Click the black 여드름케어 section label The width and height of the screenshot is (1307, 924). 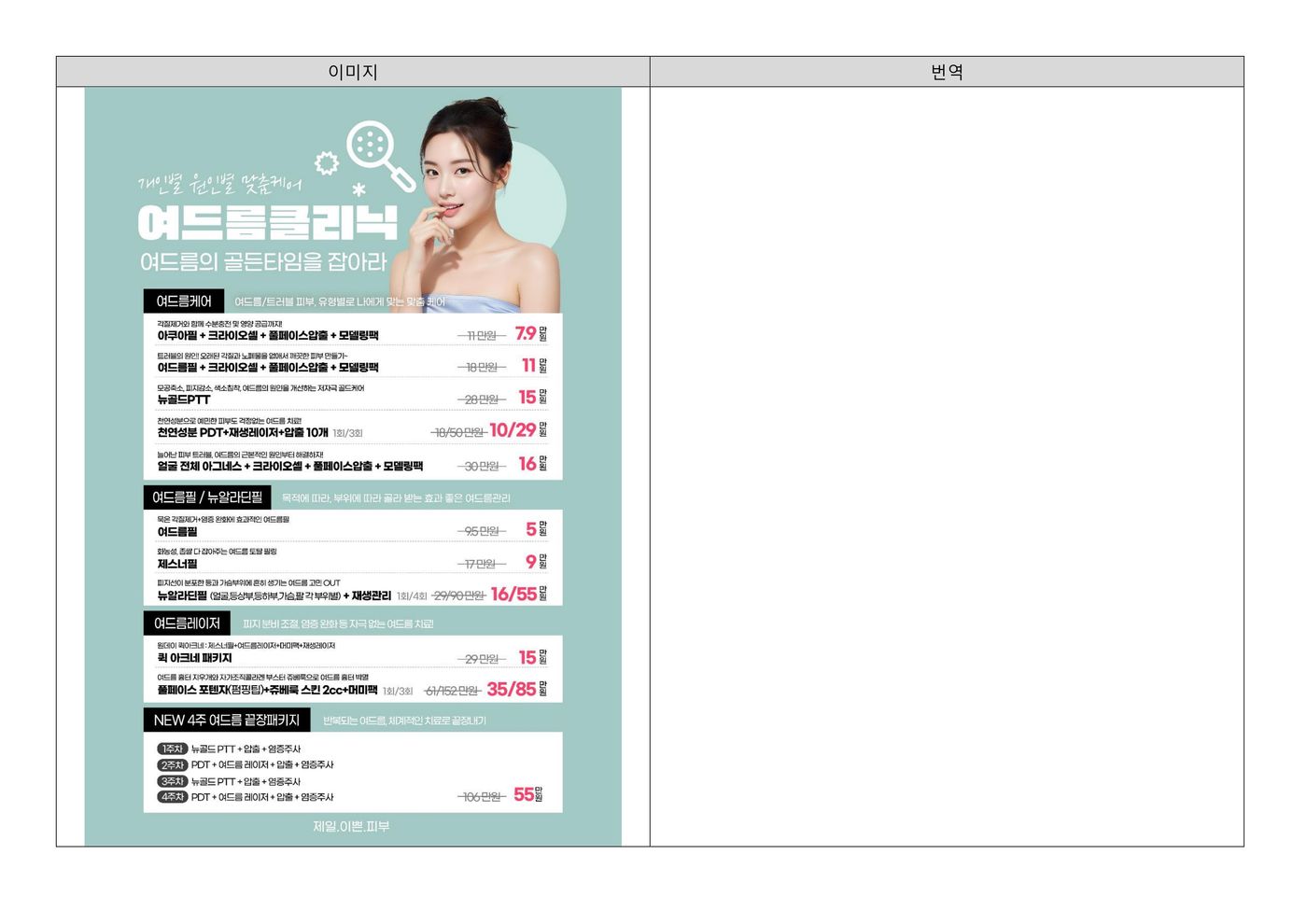coord(184,301)
